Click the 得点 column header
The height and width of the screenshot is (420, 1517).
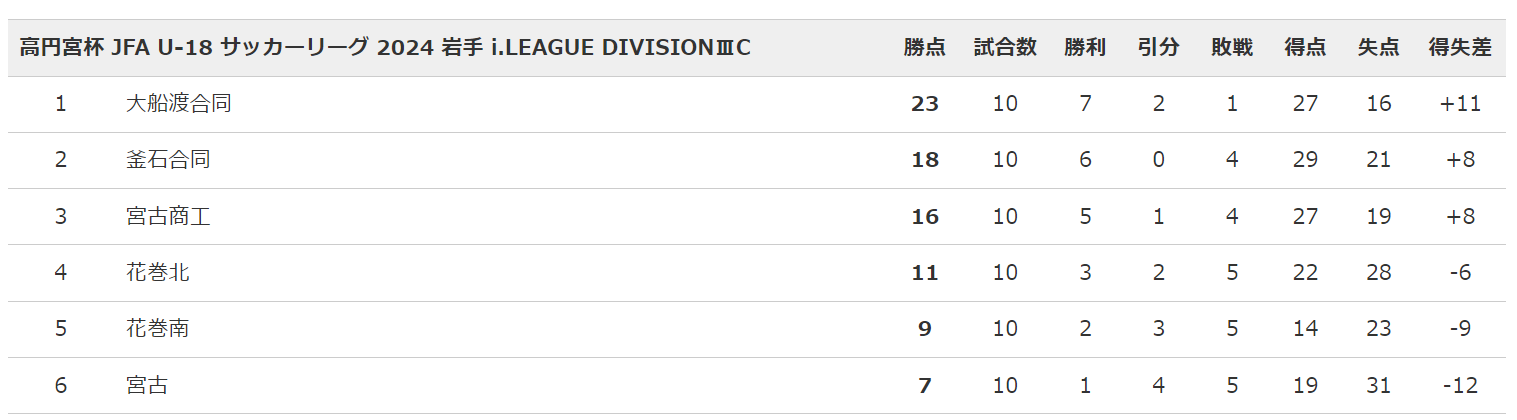tap(1305, 47)
